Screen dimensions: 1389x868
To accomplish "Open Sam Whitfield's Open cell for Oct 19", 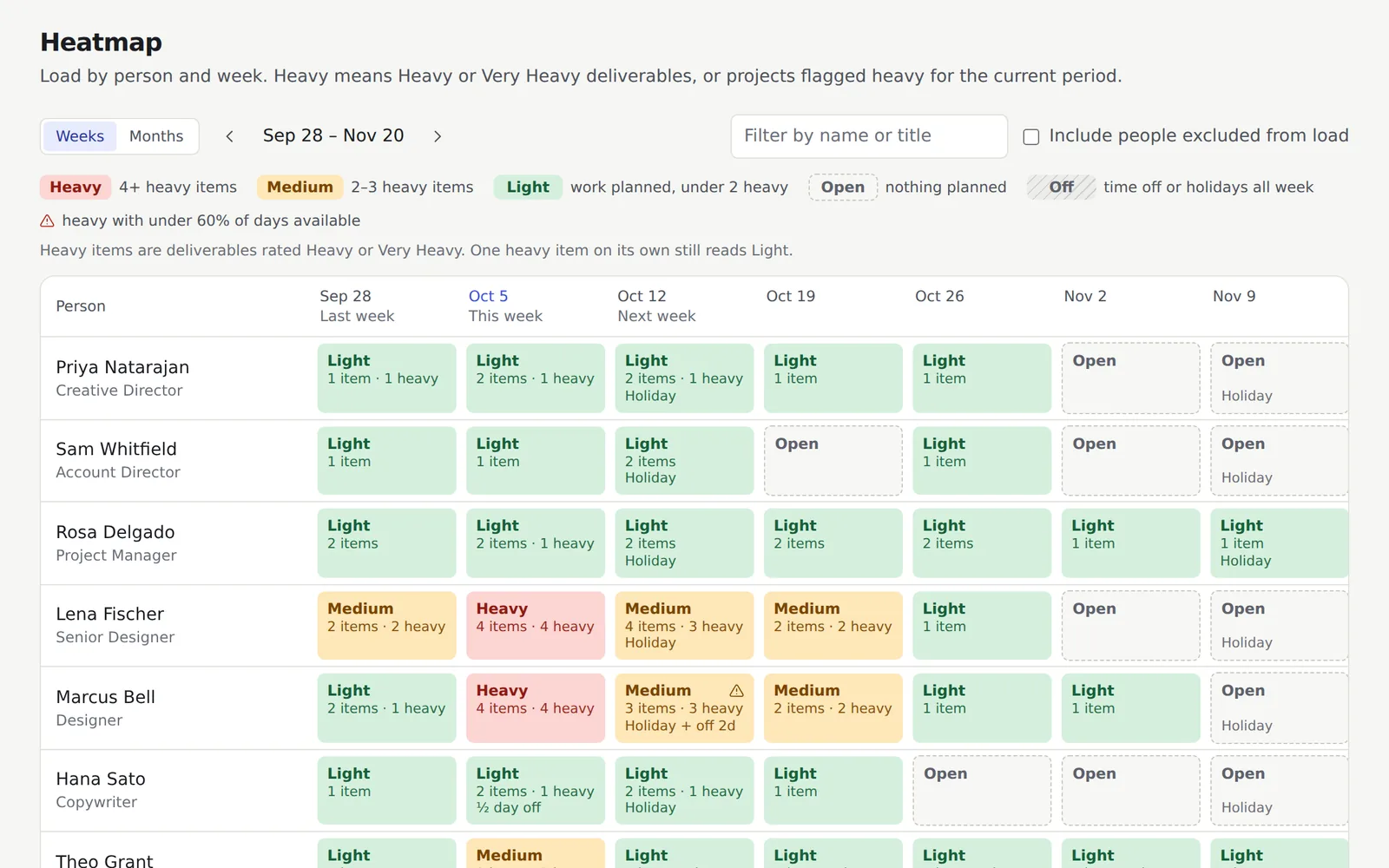I will [833, 461].
